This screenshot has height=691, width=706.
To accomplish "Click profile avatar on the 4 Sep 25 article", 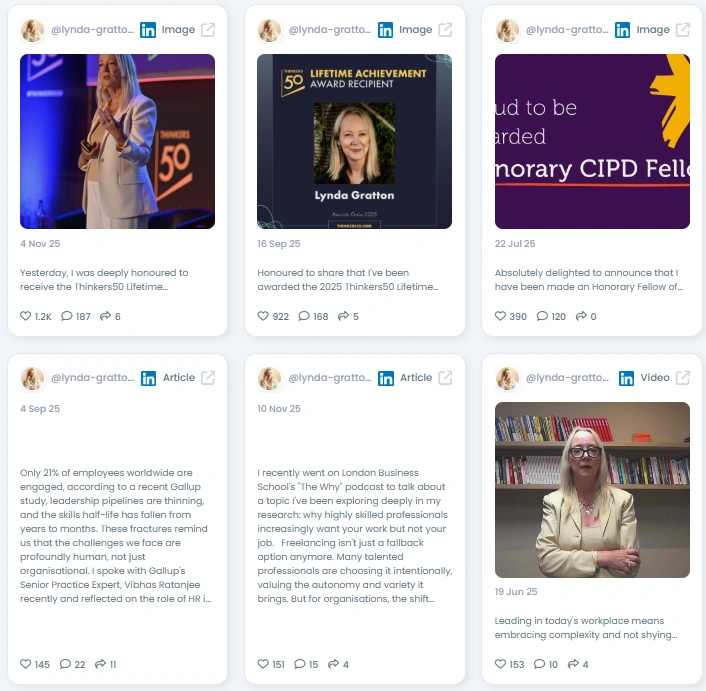I will click(x=32, y=378).
